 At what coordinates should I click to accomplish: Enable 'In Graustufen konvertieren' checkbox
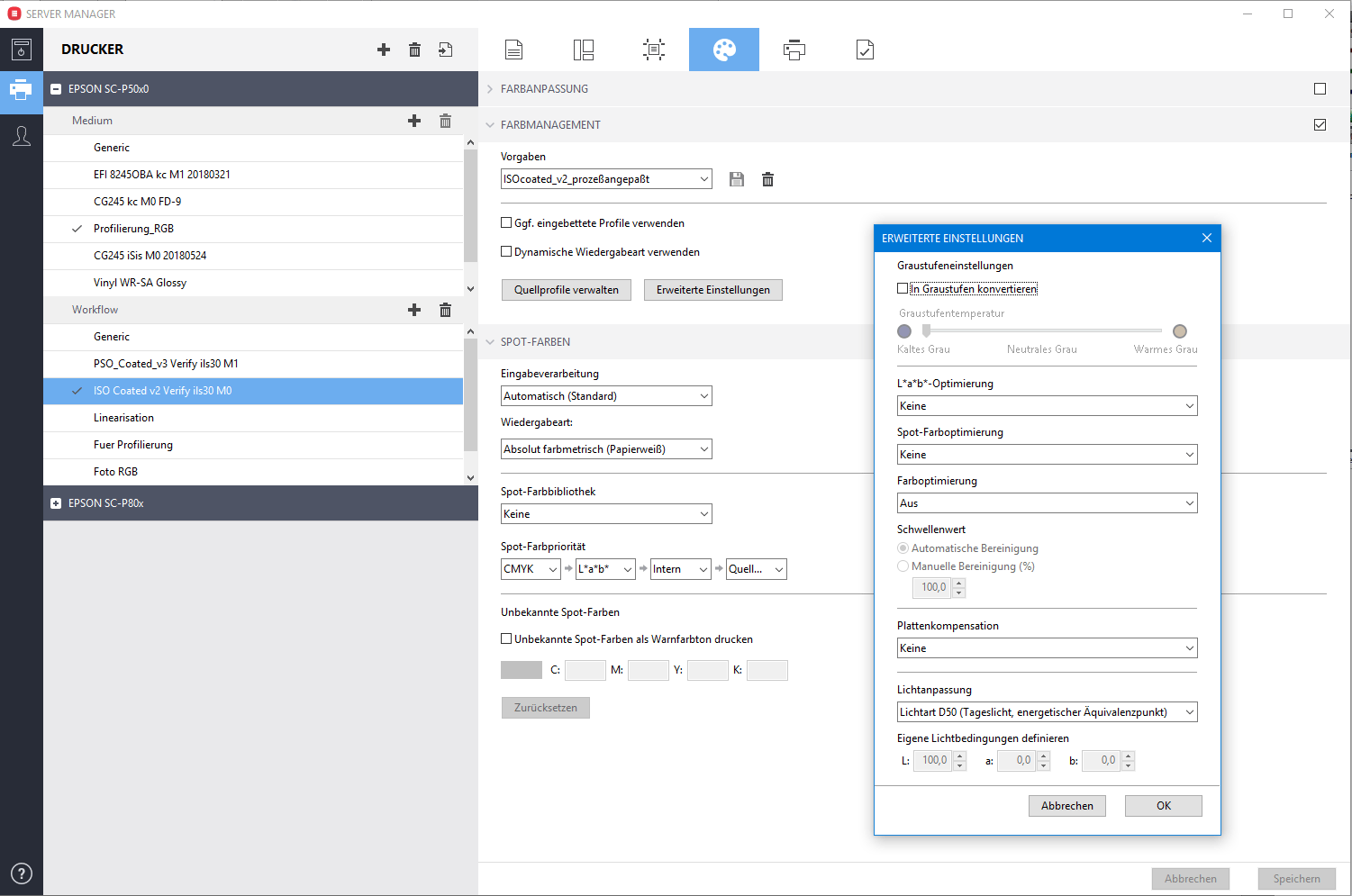903,289
